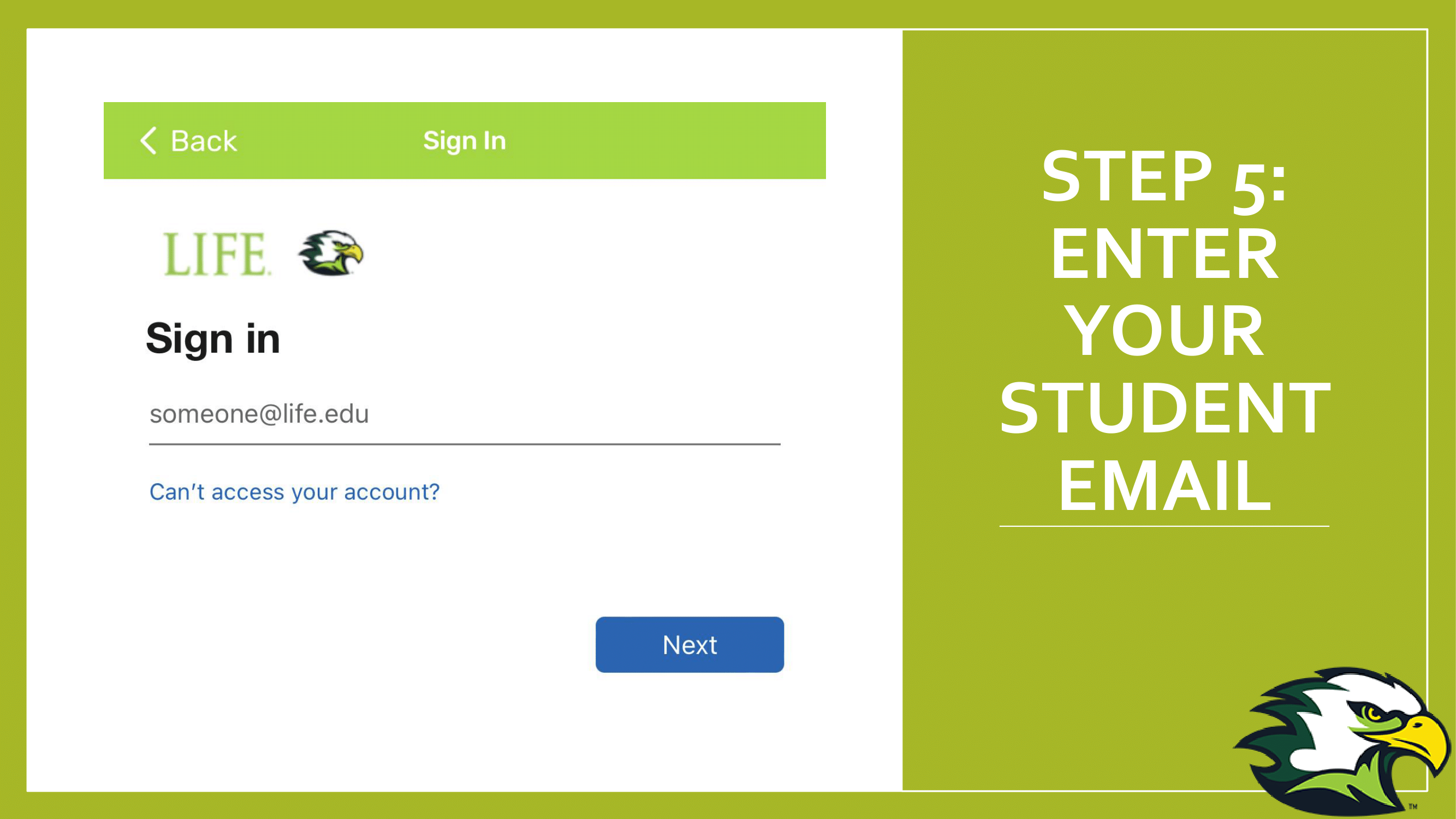Click the word YOUR in title
Screen dimensions: 1456x819
[1164, 331]
